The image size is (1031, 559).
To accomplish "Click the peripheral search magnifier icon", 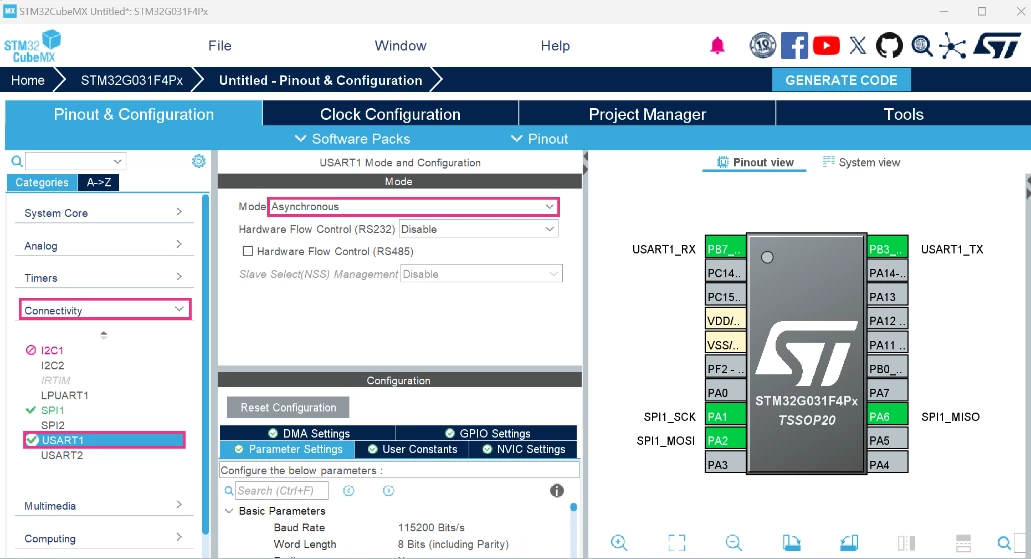I will (x=17, y=161).
